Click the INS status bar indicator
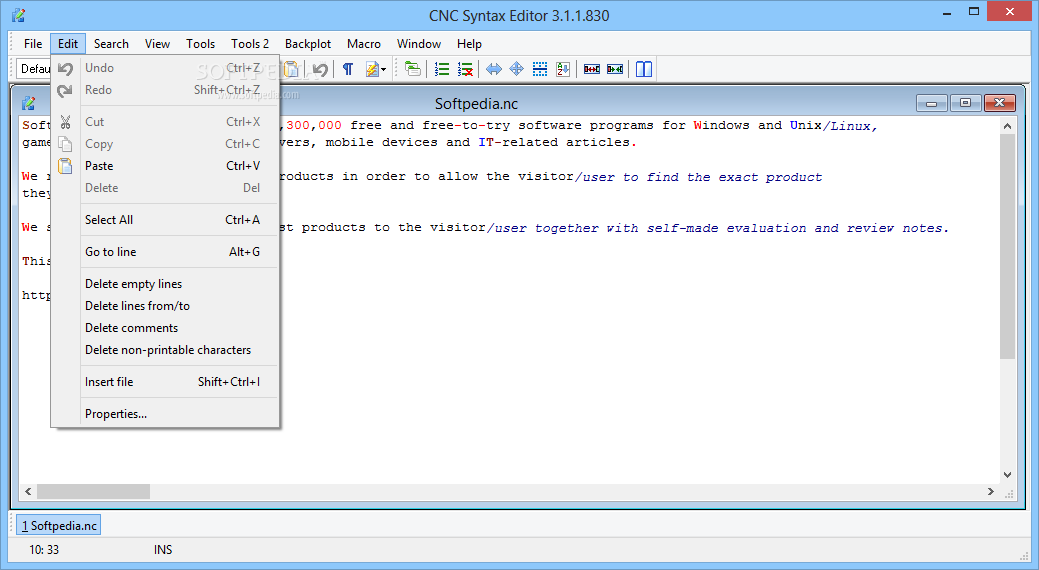The height and width of the screenshot is (570, 1039). tap(163, 549)
